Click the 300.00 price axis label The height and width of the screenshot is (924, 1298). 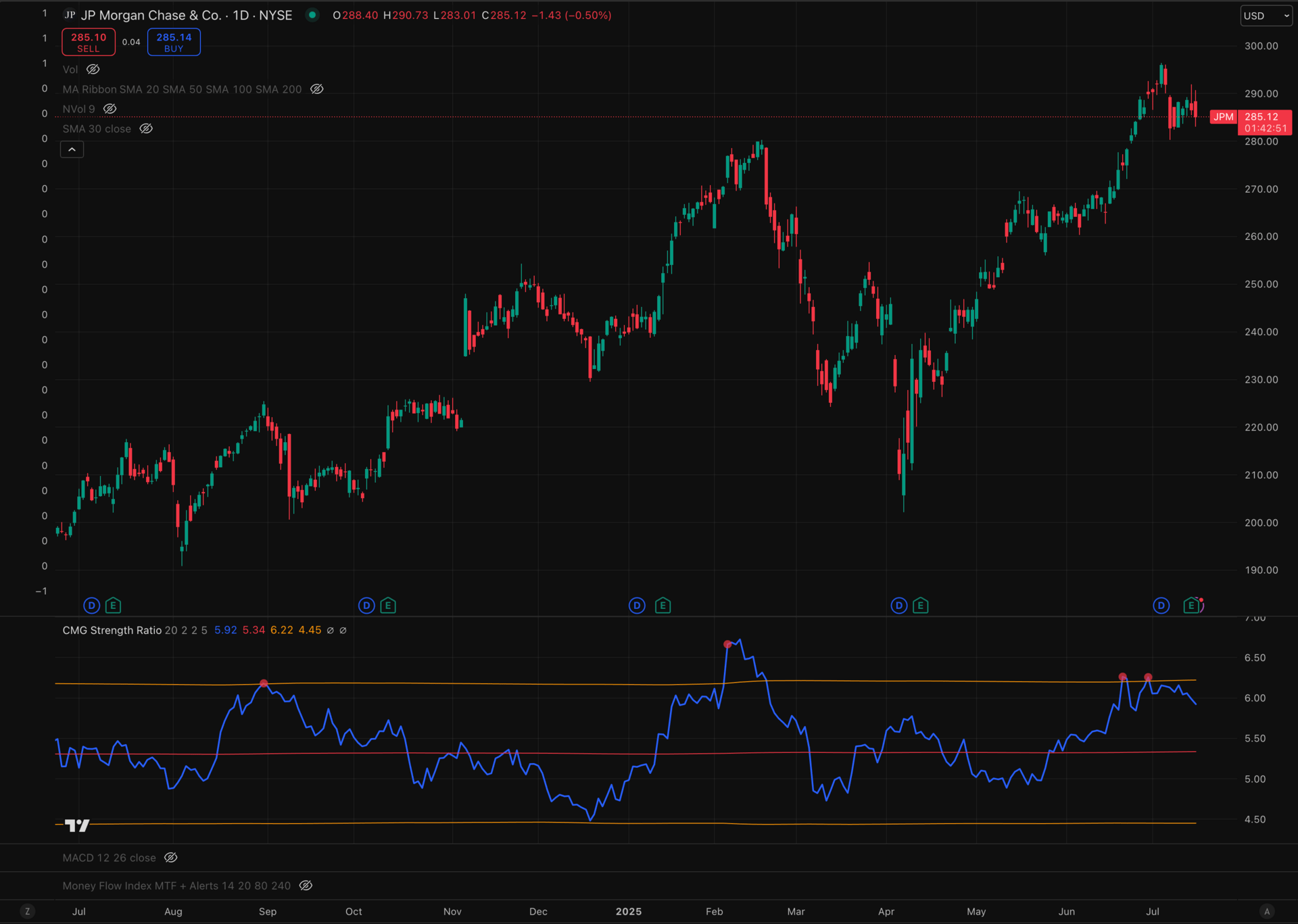(1261, 46)
